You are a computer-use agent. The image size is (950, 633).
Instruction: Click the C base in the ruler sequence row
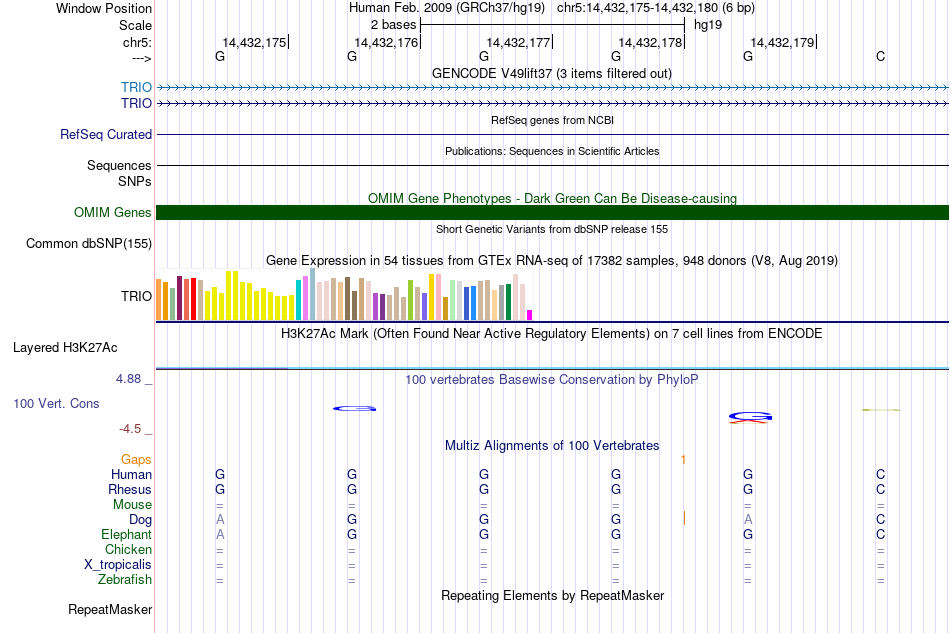pos(880,56)
